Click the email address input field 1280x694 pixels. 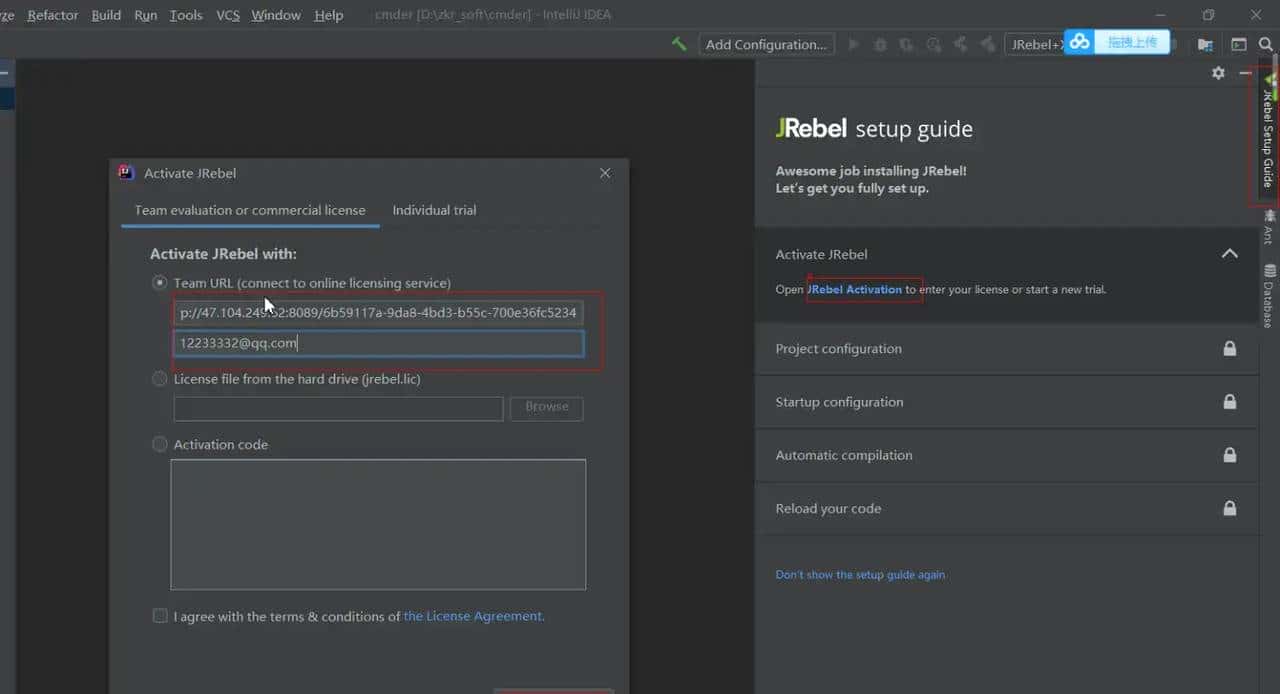point(378,344)
